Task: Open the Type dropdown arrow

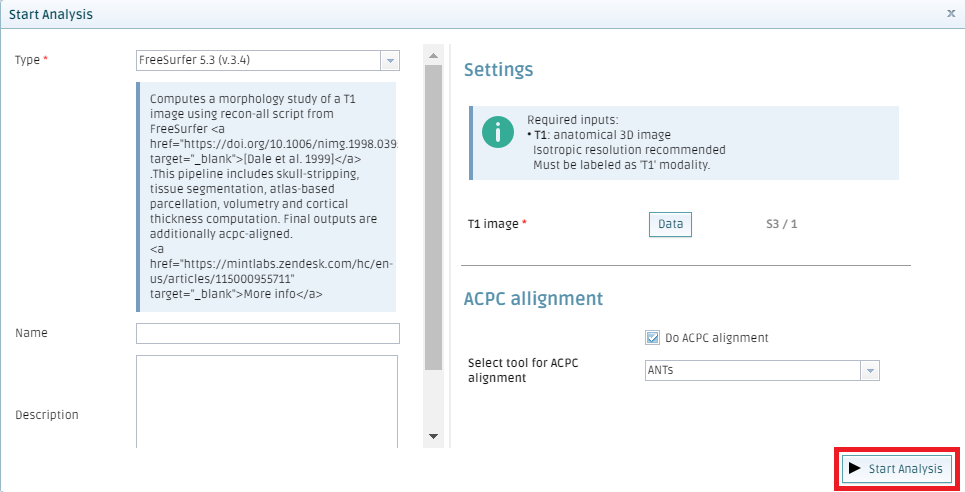Action: click(390, 60)
